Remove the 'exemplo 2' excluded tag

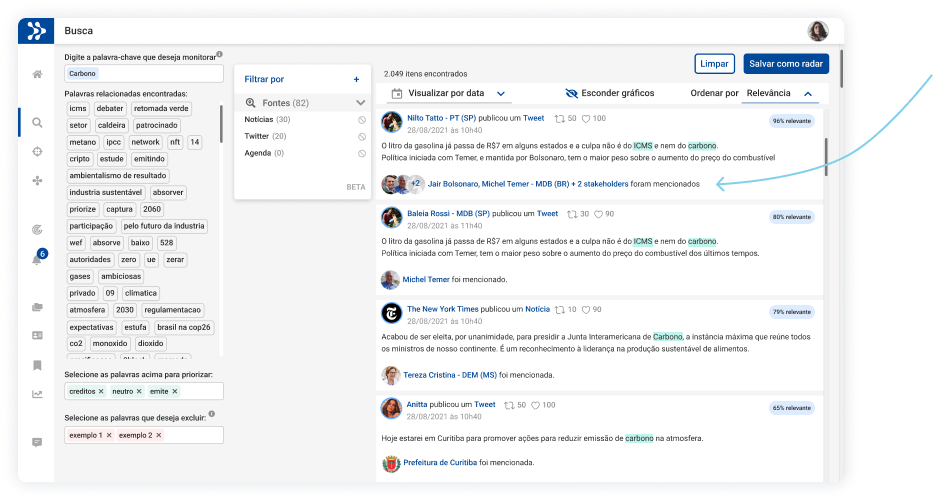coord(159,435)
